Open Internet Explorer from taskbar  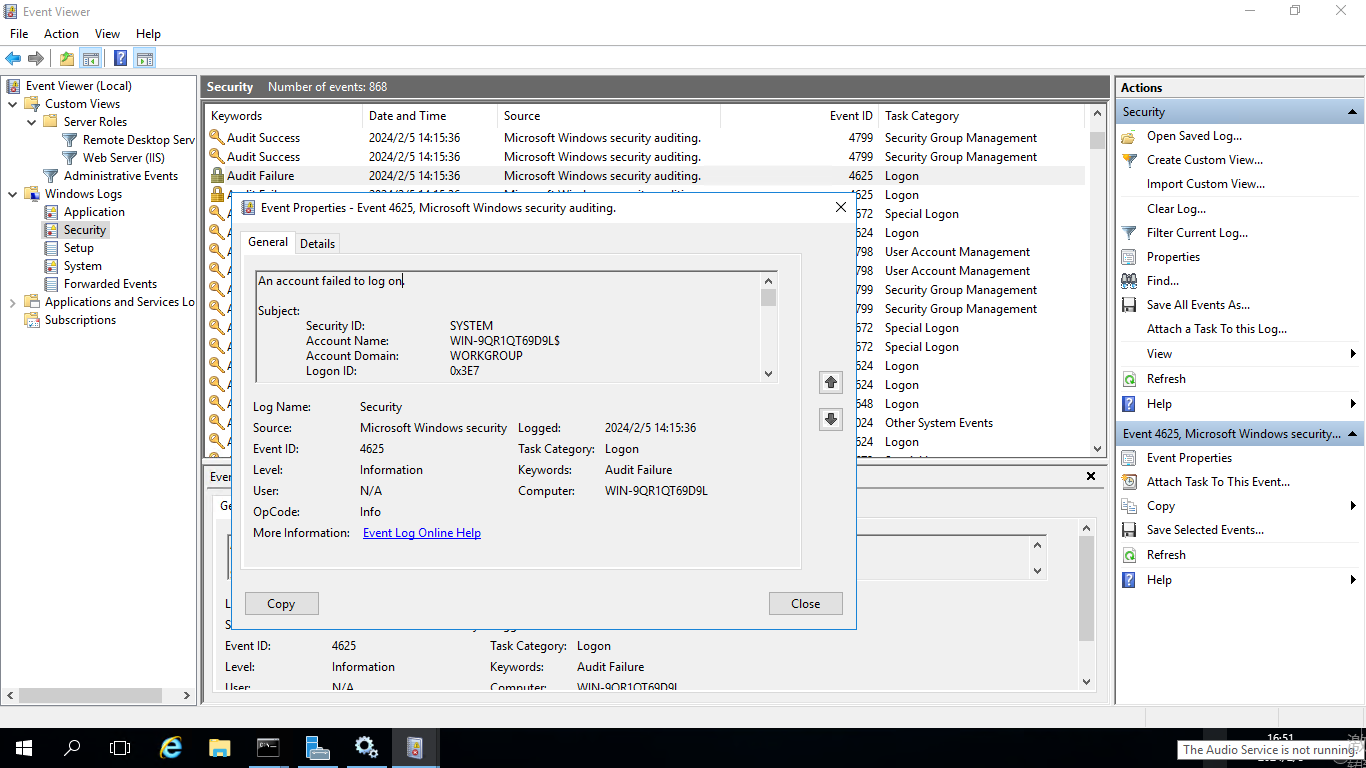[171, 747]
